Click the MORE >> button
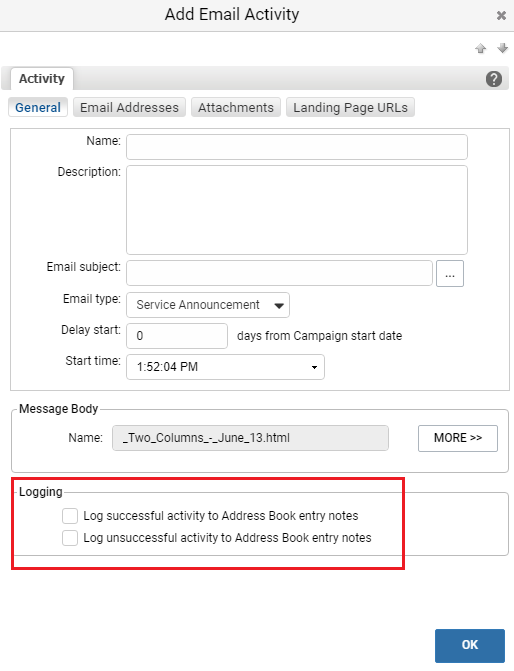 click(458, 438)
